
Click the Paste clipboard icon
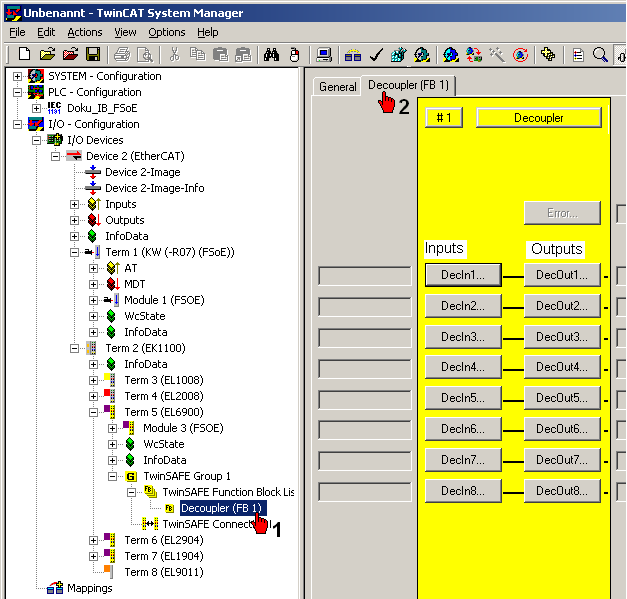pos(220,54)
